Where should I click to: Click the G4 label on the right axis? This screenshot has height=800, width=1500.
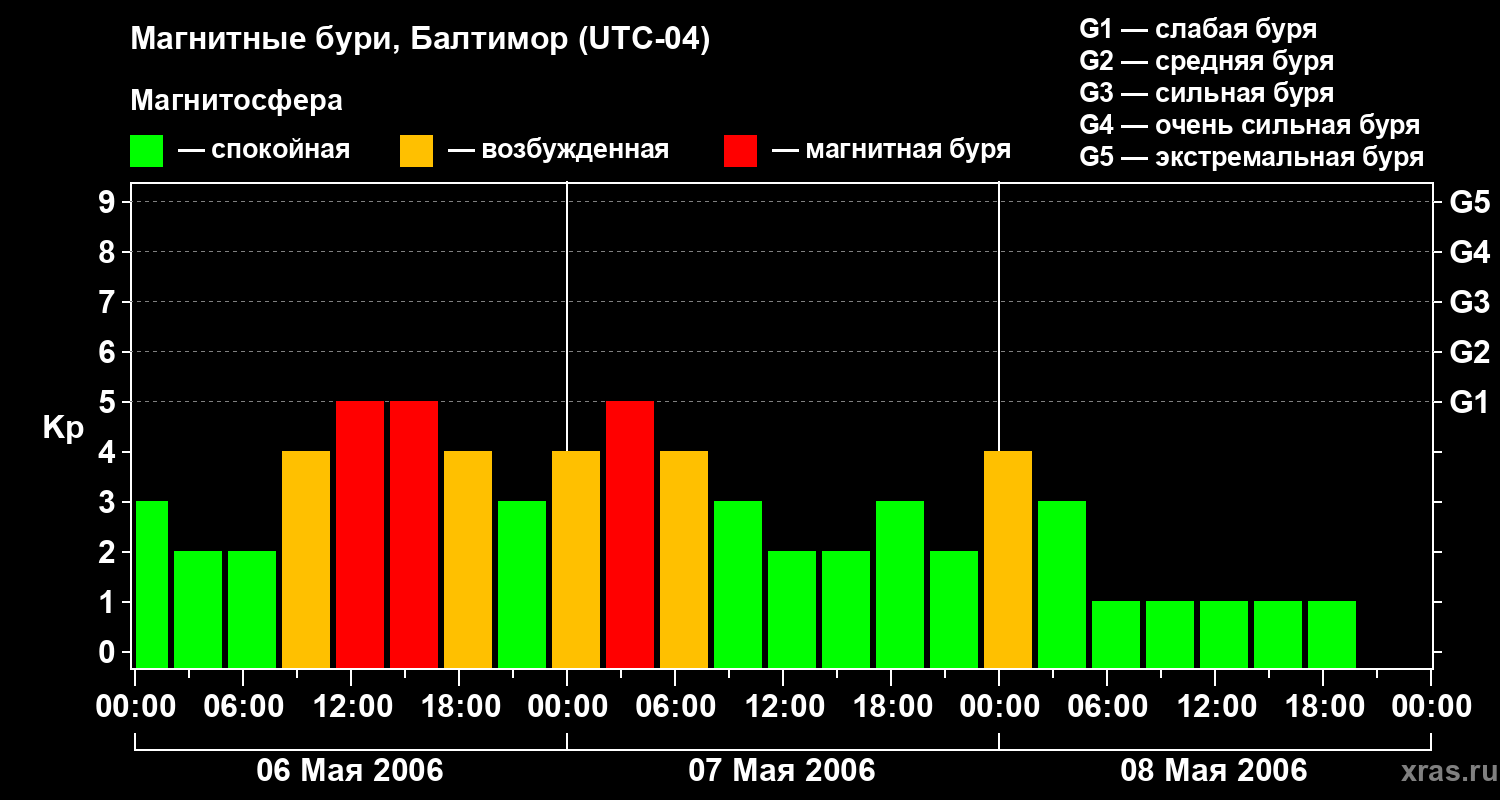tap(1469, 252)
